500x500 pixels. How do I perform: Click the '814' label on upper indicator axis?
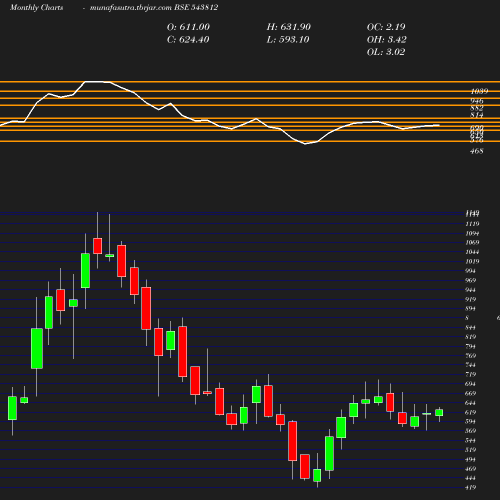[477, 115]
